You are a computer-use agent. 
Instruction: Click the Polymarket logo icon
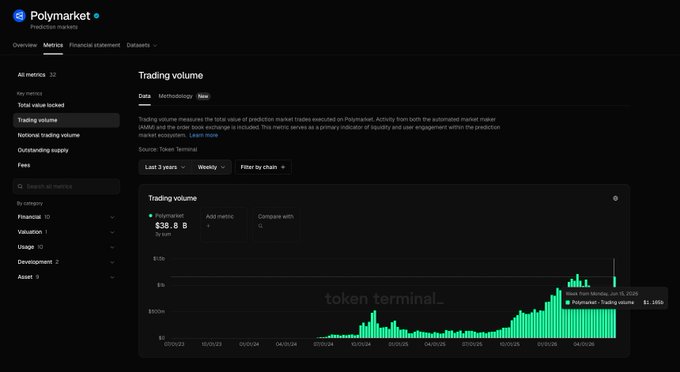[19, 16]
